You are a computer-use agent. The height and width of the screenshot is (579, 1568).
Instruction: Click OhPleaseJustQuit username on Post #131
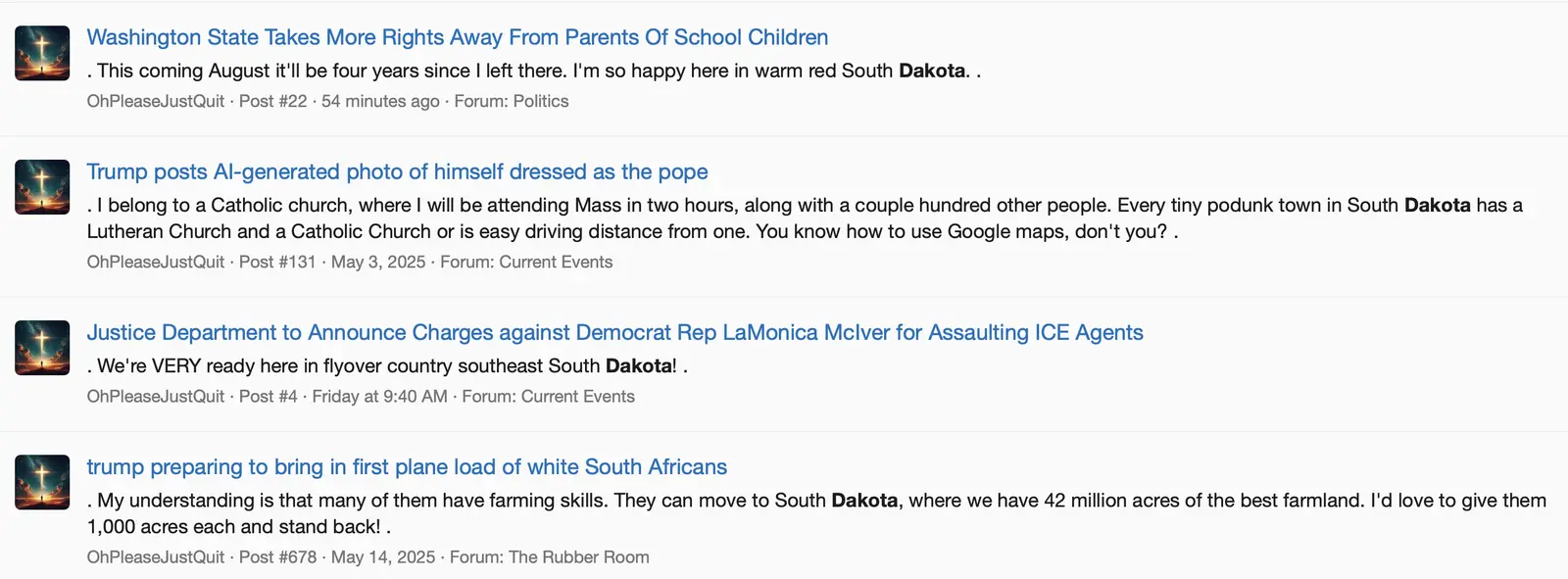(156, 262)
